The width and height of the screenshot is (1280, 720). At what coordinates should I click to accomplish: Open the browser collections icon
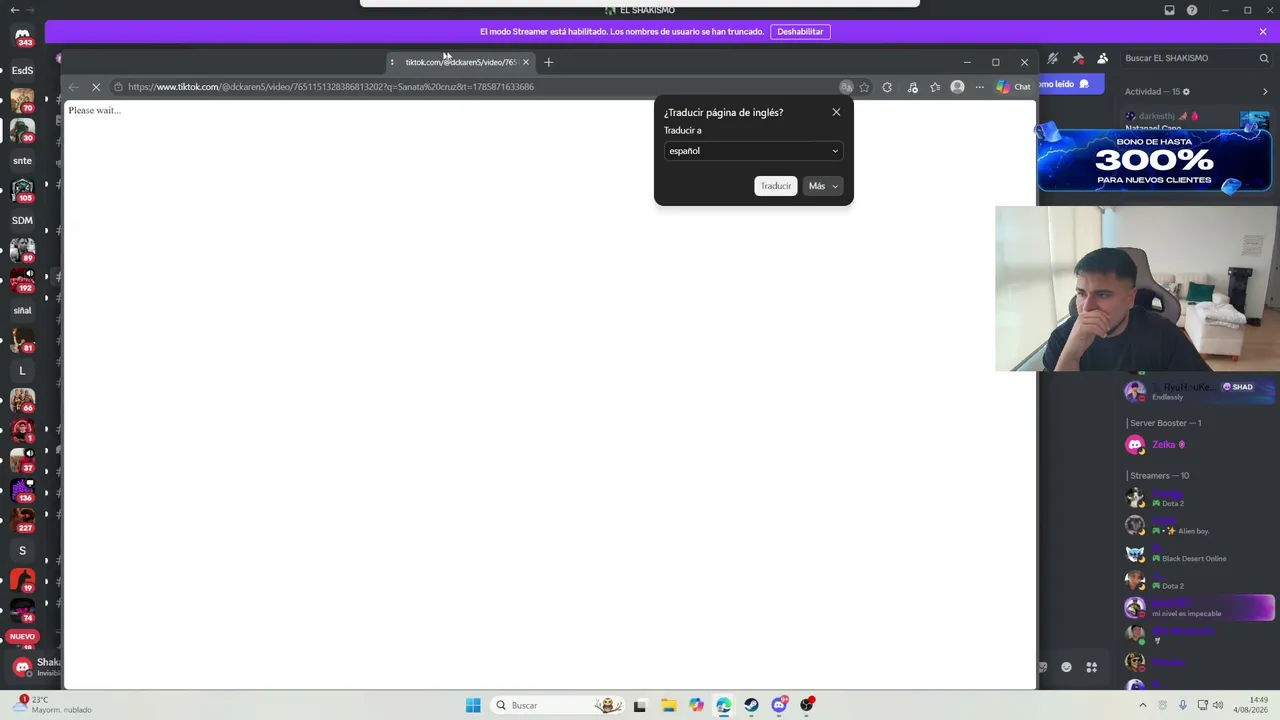pos(912,87)
